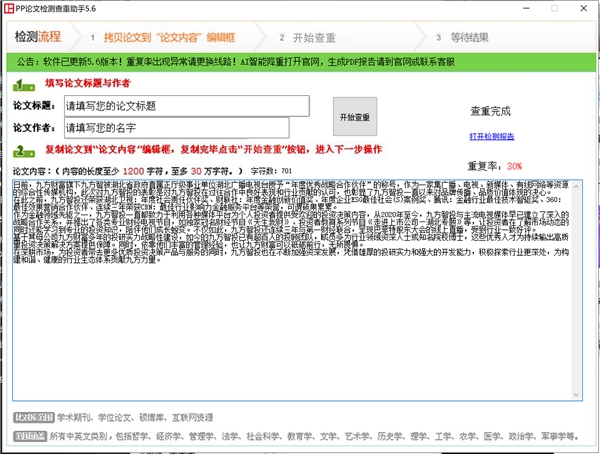The height and width of the screenshot is (454, 600).
Task: Click the green 公告 announcement bar
Action: (301, 62)
